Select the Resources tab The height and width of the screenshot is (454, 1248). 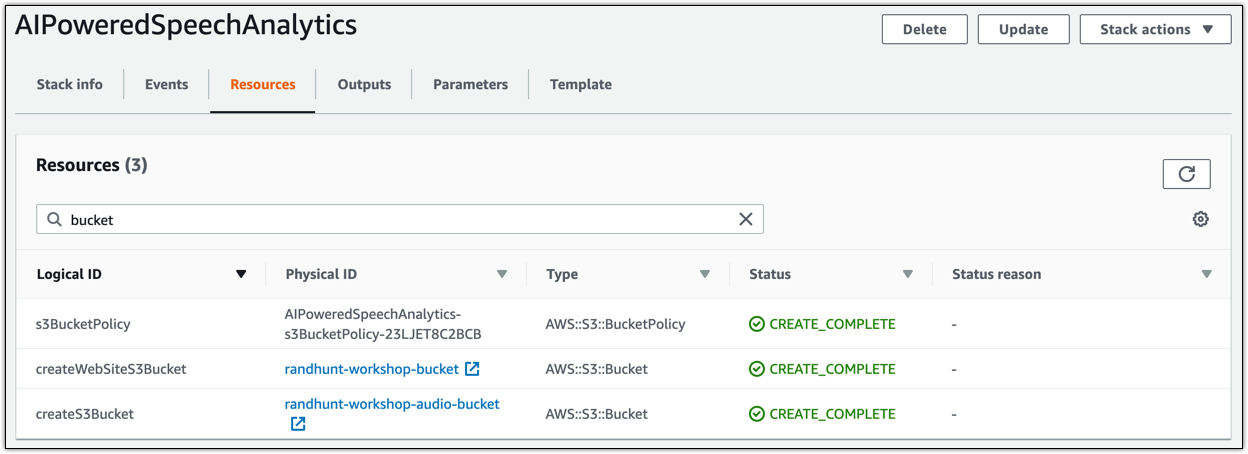262,84
